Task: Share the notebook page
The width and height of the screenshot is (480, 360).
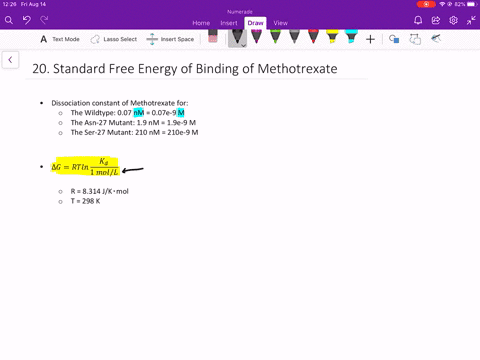Action: coord(436,20)
